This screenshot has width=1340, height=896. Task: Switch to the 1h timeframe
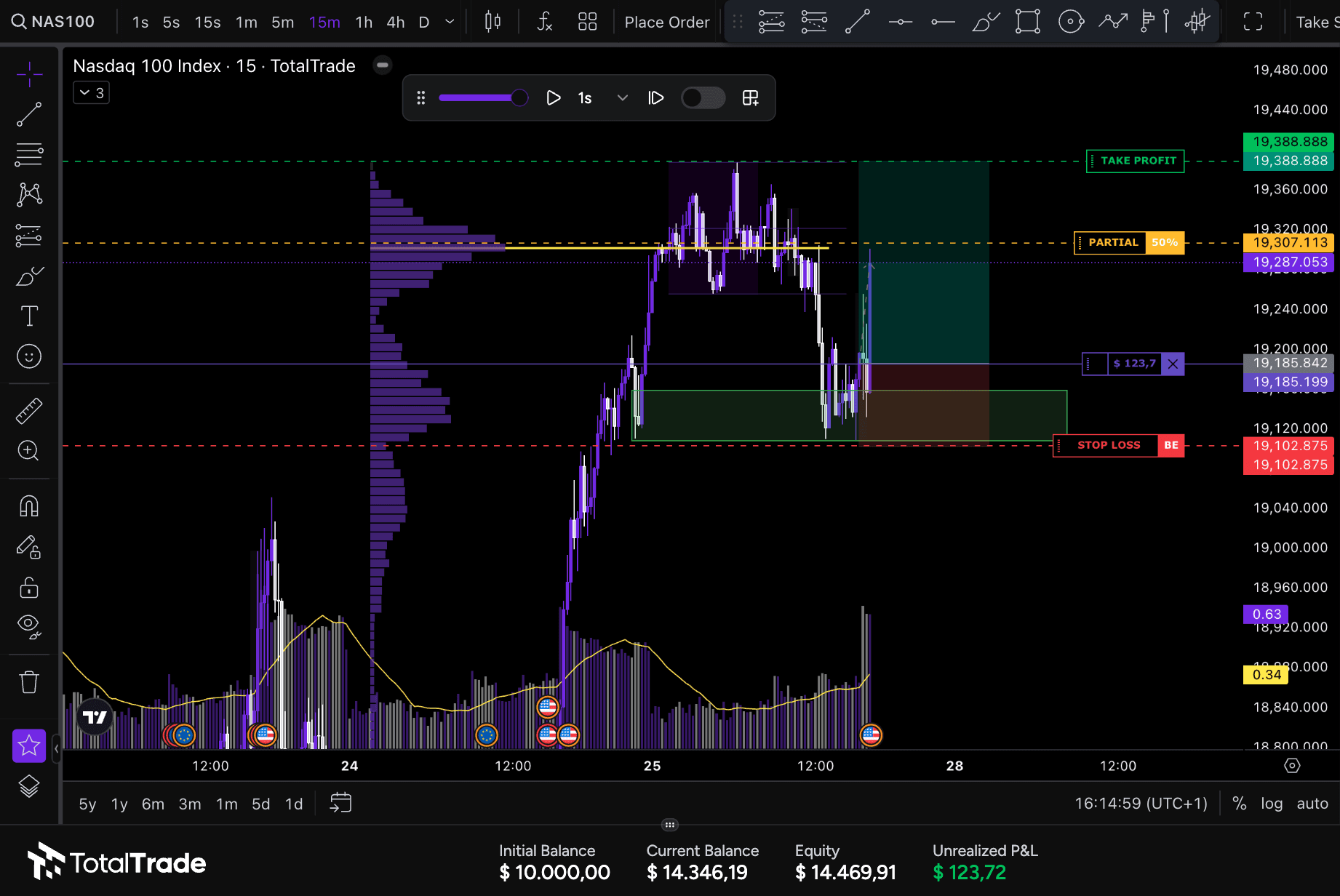point(364,22)
